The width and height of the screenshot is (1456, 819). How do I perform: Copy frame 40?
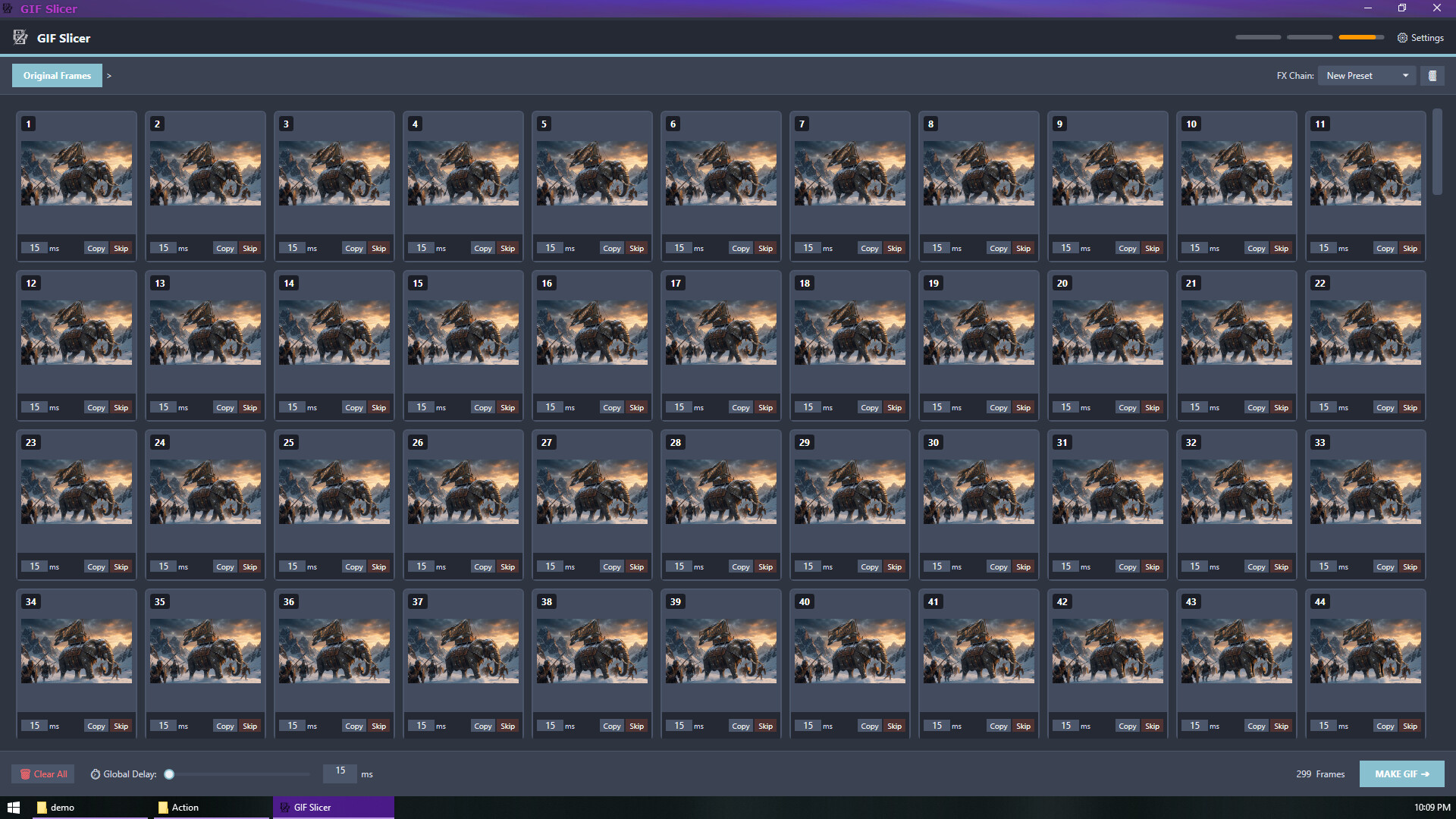[870, 726]
